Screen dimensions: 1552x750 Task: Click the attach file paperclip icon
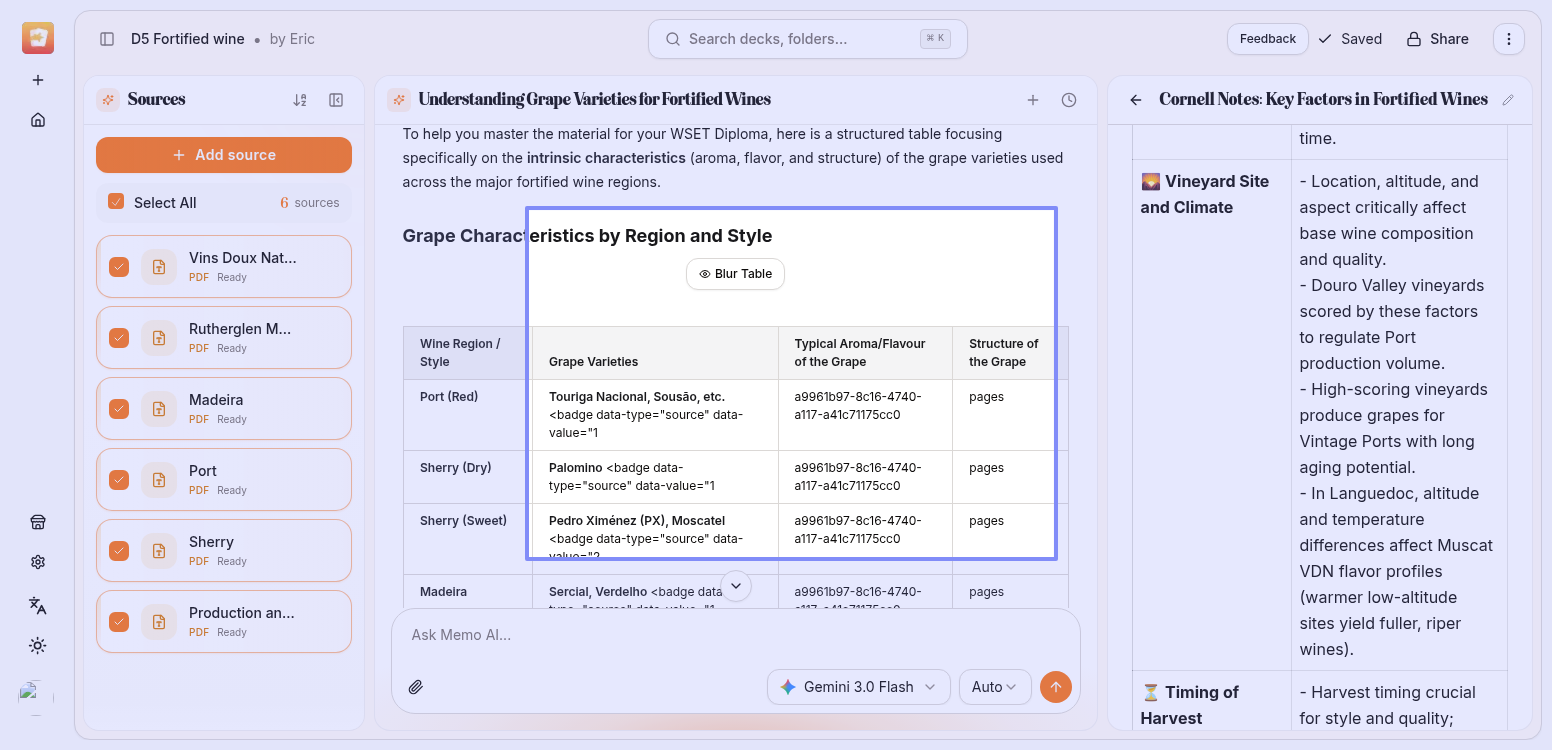tap(416, 687)
